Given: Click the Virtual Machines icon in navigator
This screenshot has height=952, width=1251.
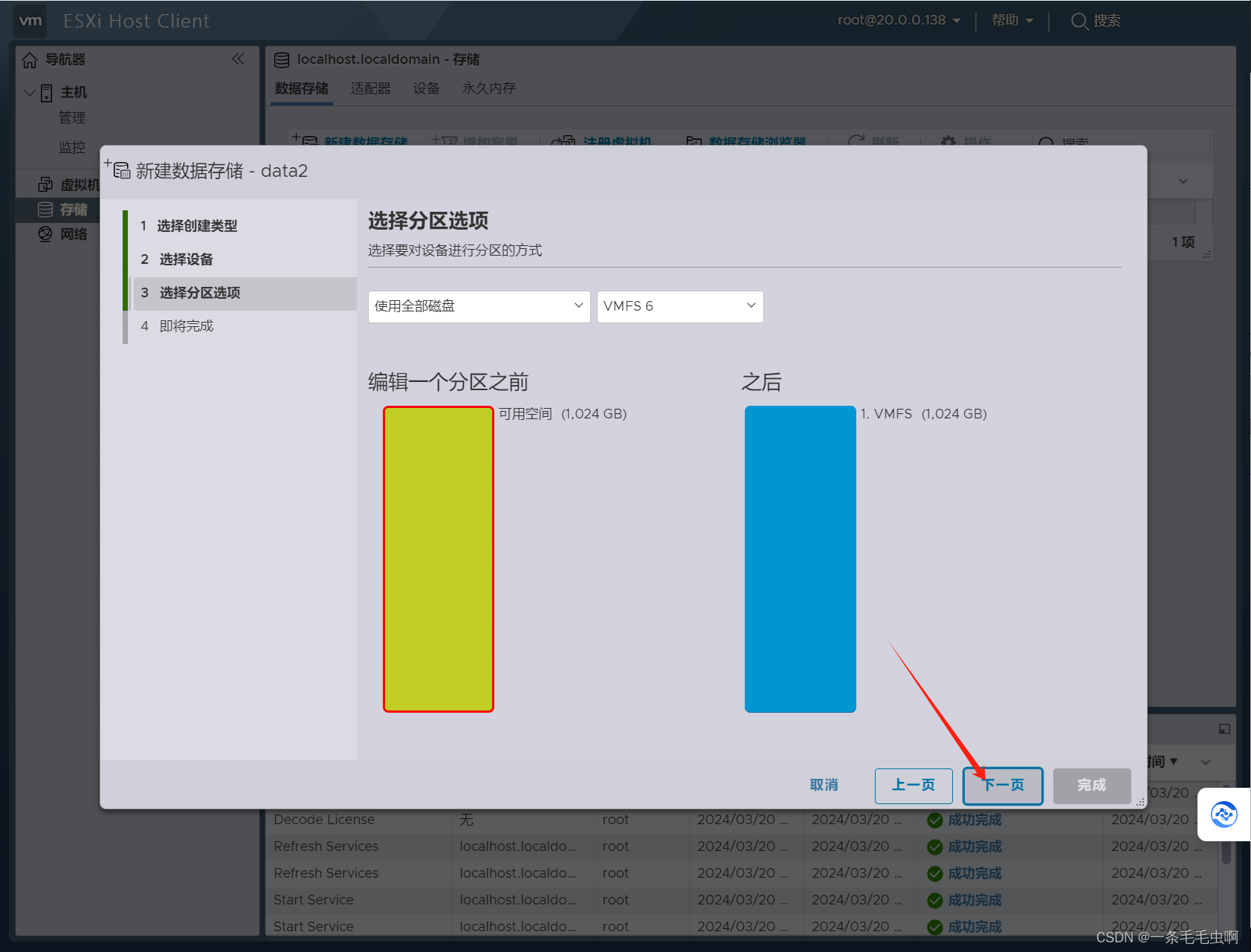Looking at the screenshot, I should pyautogui.click(x=45, y=184).
